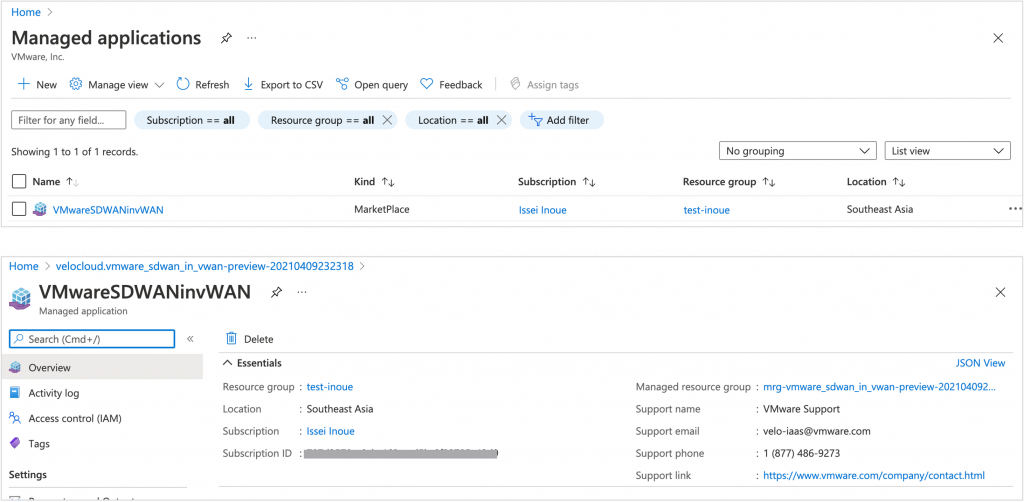Viewport: 1024px width, 502px height.
Task: Open the List view dropdown
Action: click(x=947, y=151)
